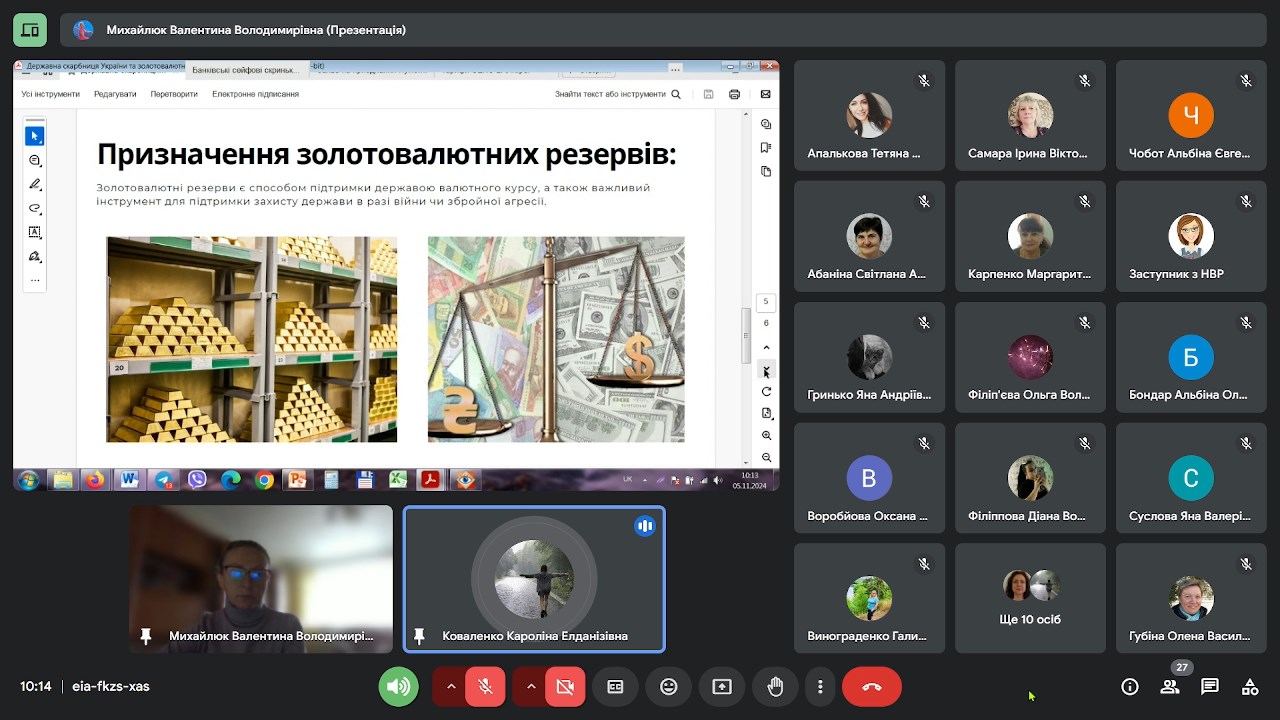The height and width of the screenshot is (720, 1280).
Task: Rotate the PDF page clockwise
Action: click(x=766, y=391)
